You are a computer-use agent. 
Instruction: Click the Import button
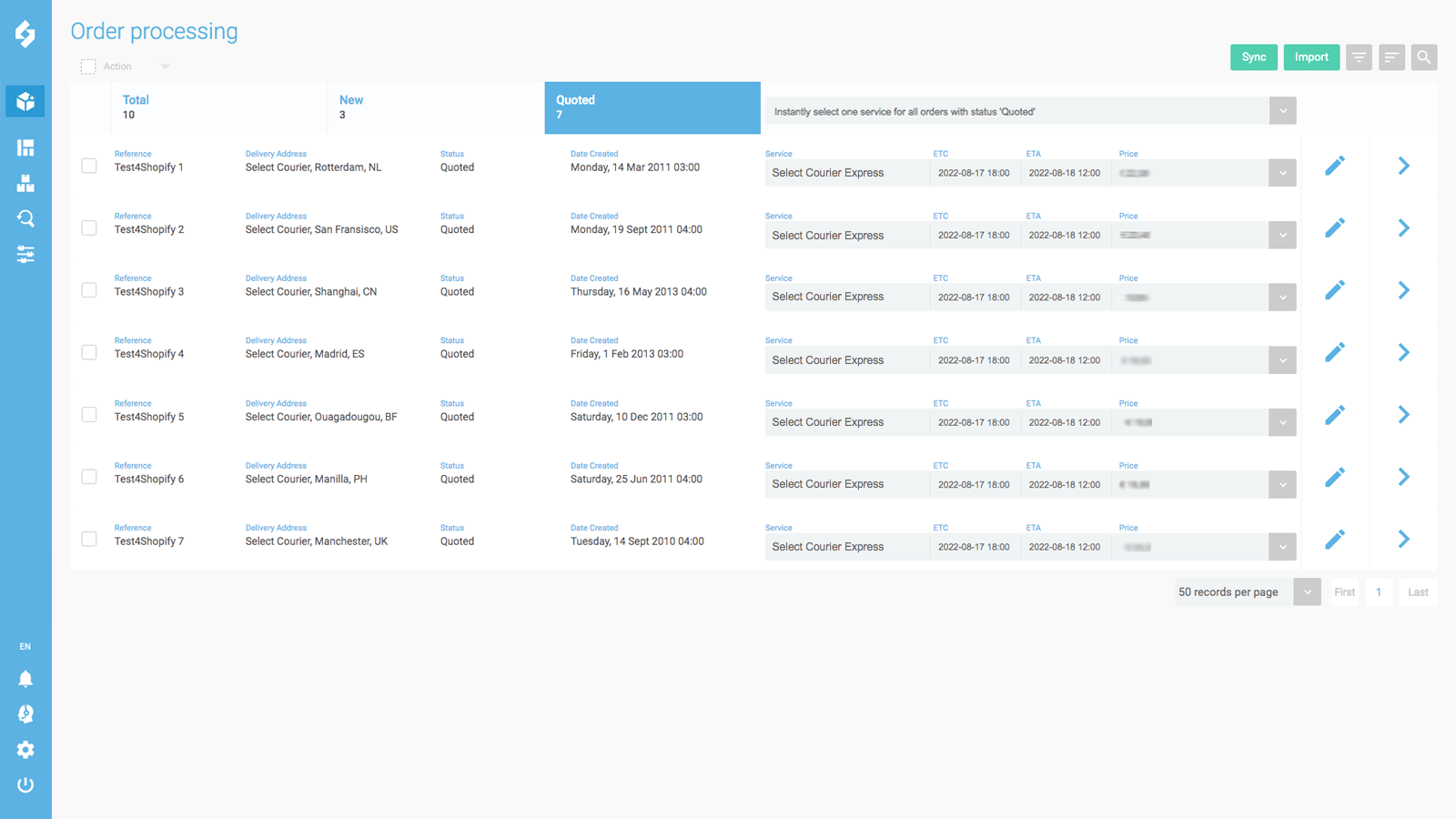1311,57
